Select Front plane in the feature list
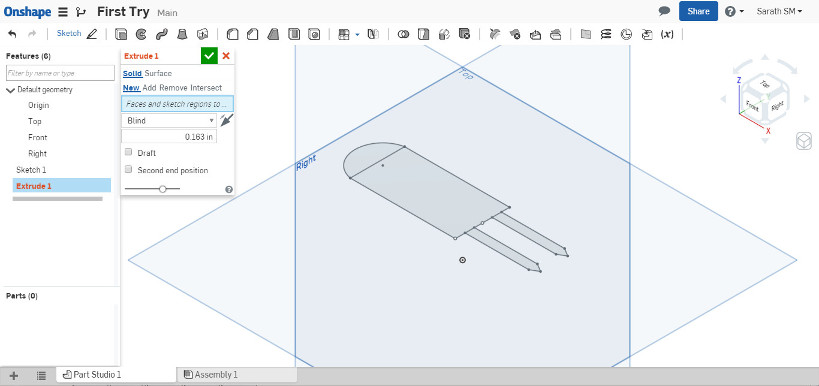The height and width of the screenshot is (386, 819). pos(38,137)
